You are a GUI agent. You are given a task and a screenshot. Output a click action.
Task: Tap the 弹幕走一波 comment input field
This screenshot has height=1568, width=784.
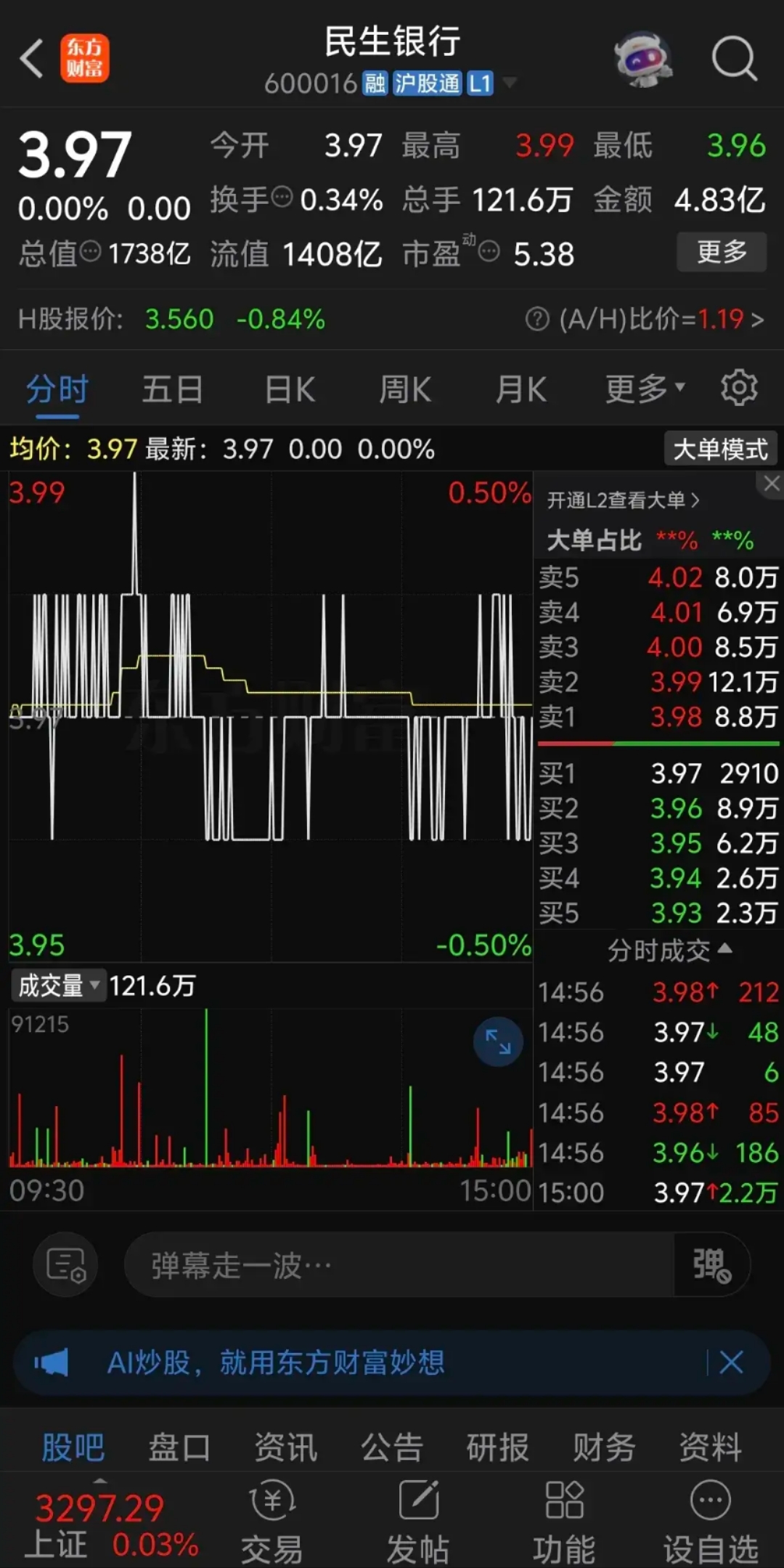399,1265
